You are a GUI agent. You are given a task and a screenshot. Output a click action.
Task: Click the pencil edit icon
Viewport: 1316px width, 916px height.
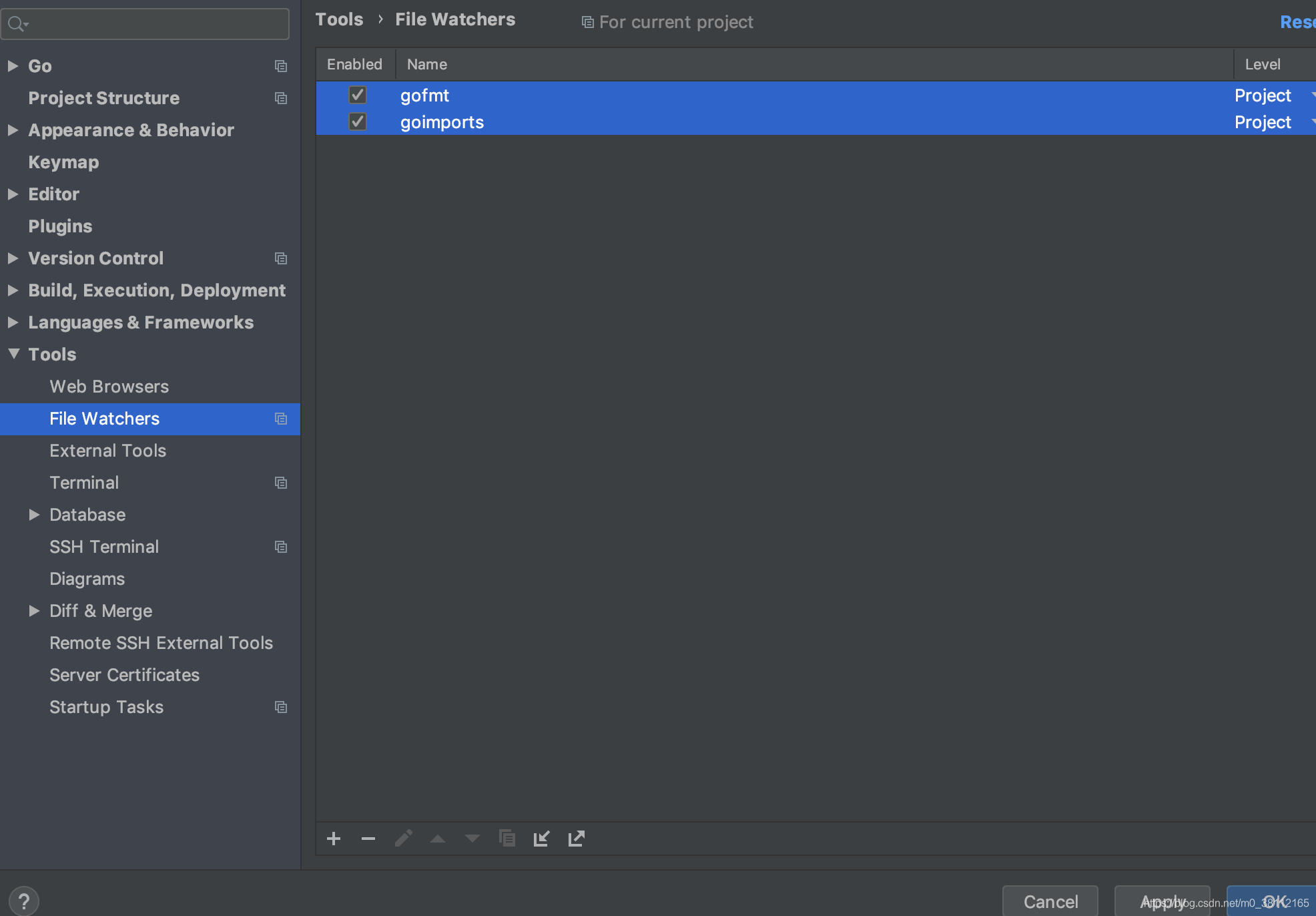point(403,839)
